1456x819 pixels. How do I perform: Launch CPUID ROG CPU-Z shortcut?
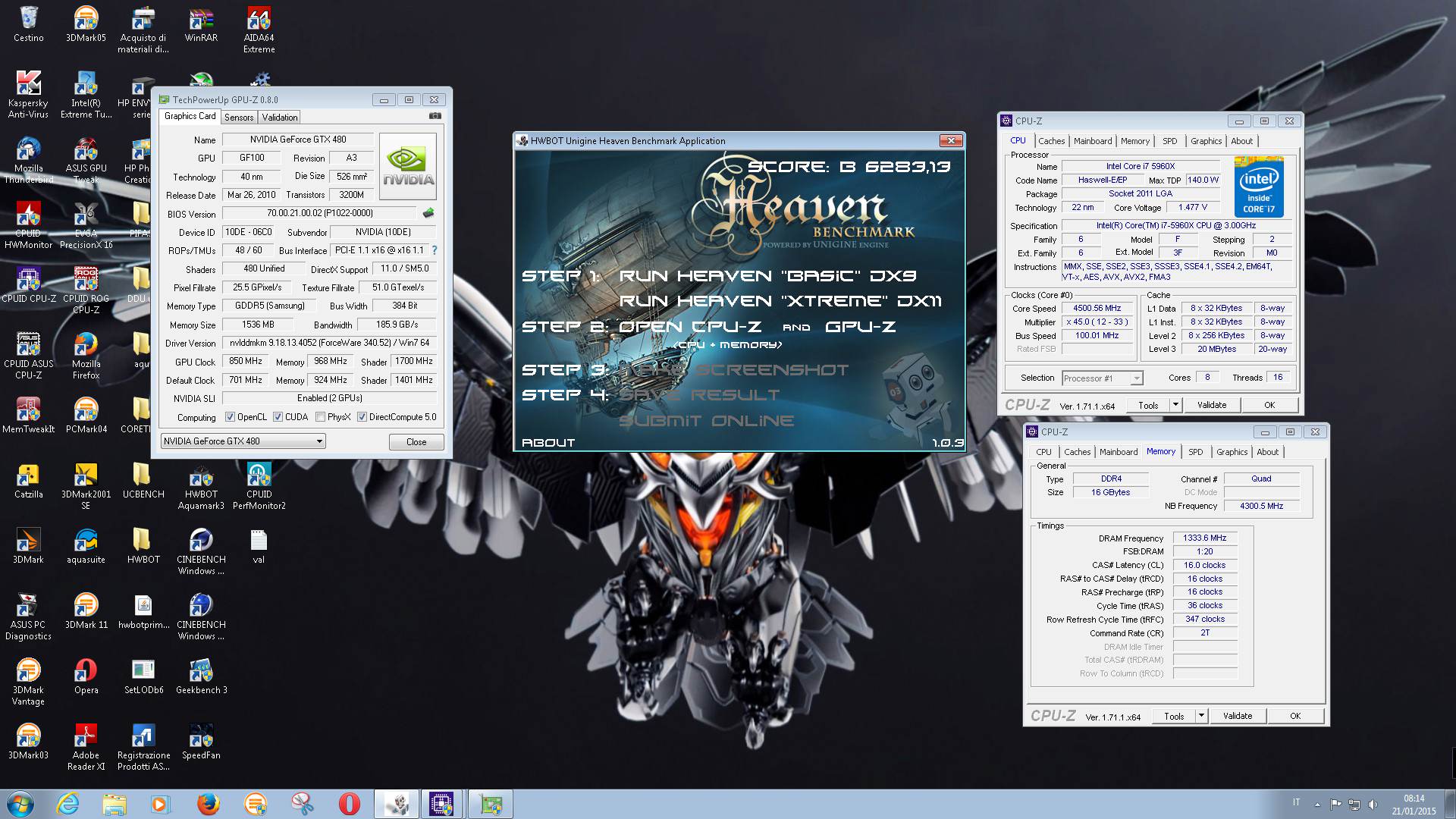click(x=86, y=290)
